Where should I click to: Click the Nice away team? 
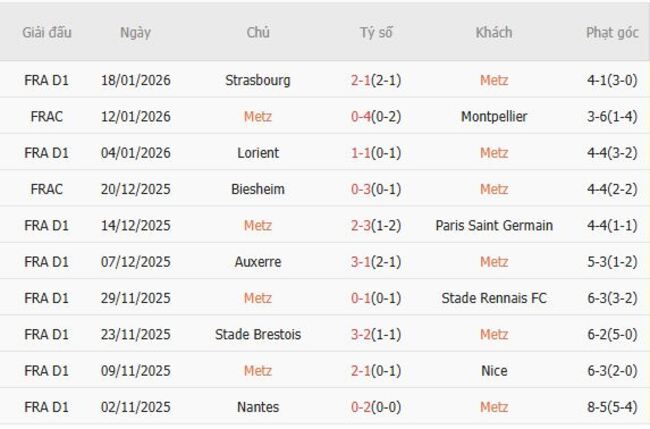[x=494, y=371]
